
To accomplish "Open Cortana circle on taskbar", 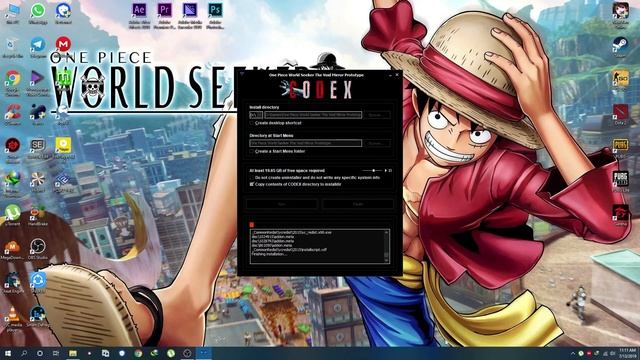I will (40, 353).
